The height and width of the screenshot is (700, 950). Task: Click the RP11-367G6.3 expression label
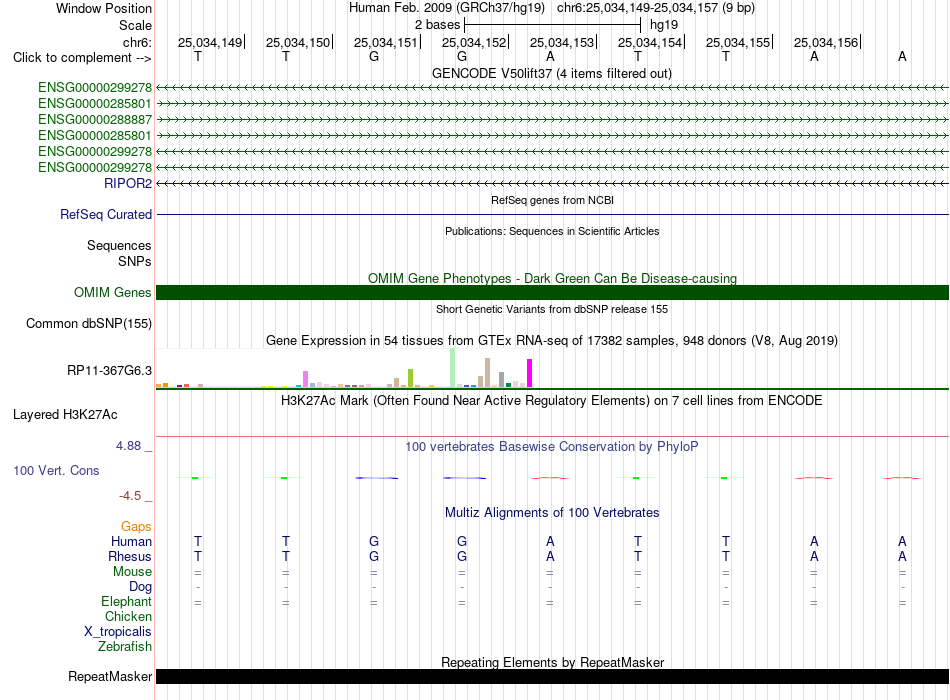[x=110, y=370]
